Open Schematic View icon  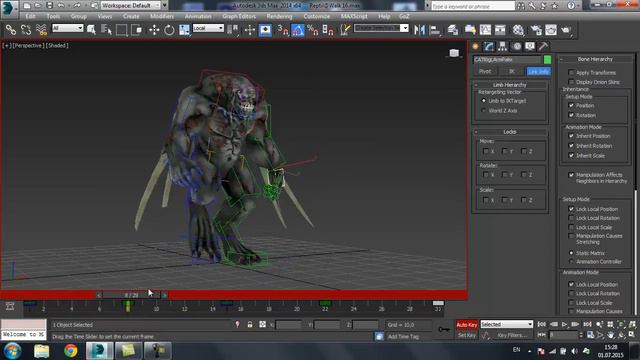click(500, 30)
